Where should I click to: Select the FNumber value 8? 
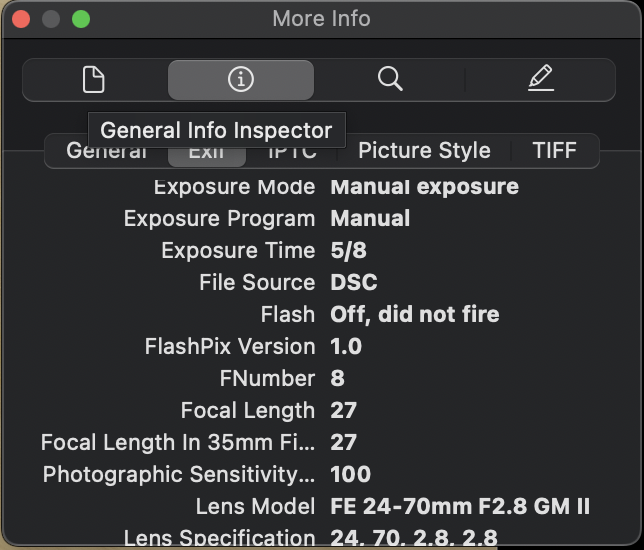click(337, 378)
